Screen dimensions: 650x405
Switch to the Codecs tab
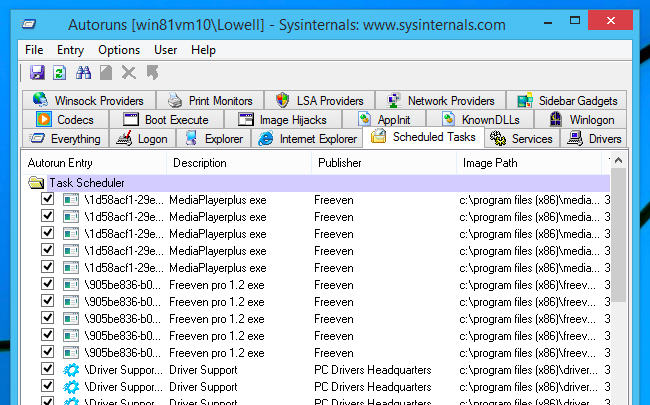pos(65,119)
